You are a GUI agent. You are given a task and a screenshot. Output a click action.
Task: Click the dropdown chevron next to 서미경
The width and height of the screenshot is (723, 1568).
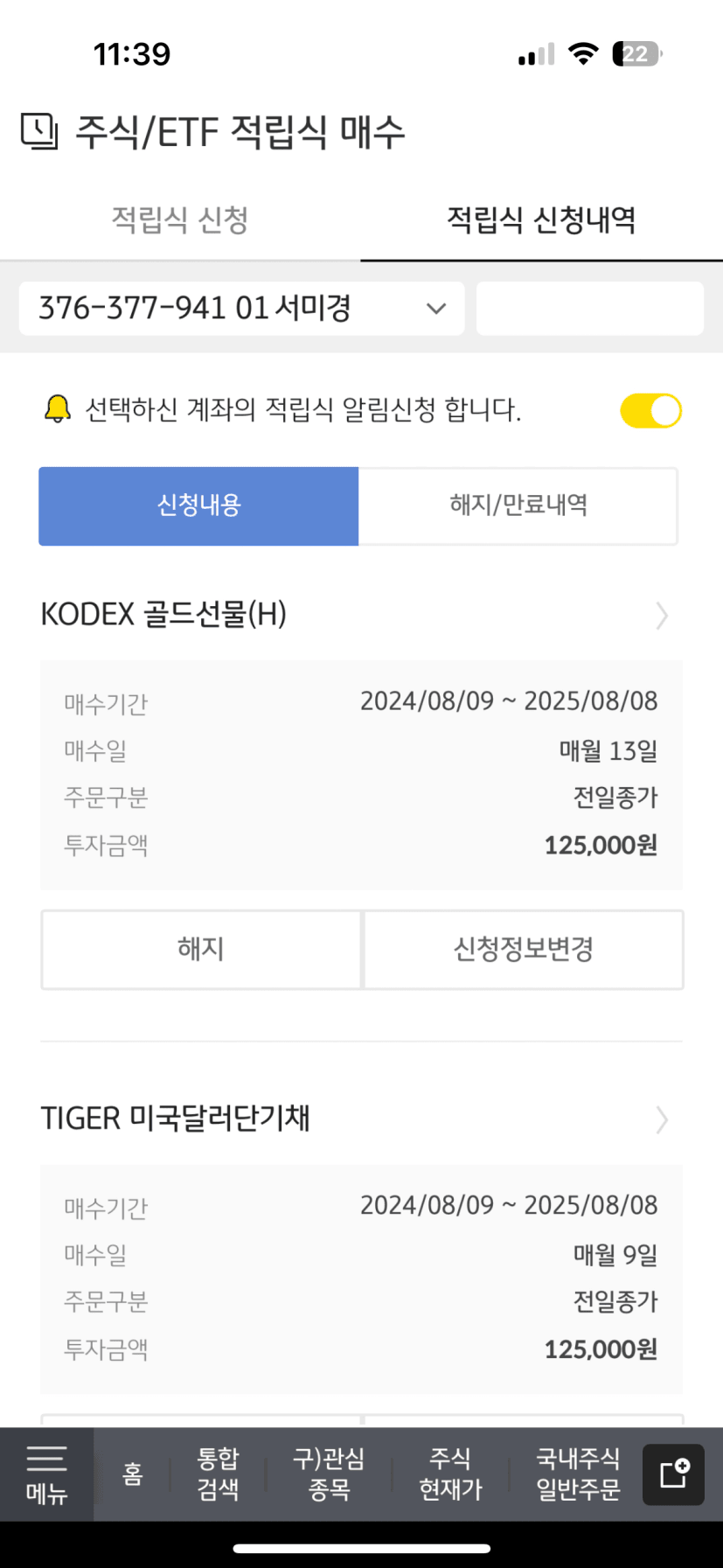(436, 308)
